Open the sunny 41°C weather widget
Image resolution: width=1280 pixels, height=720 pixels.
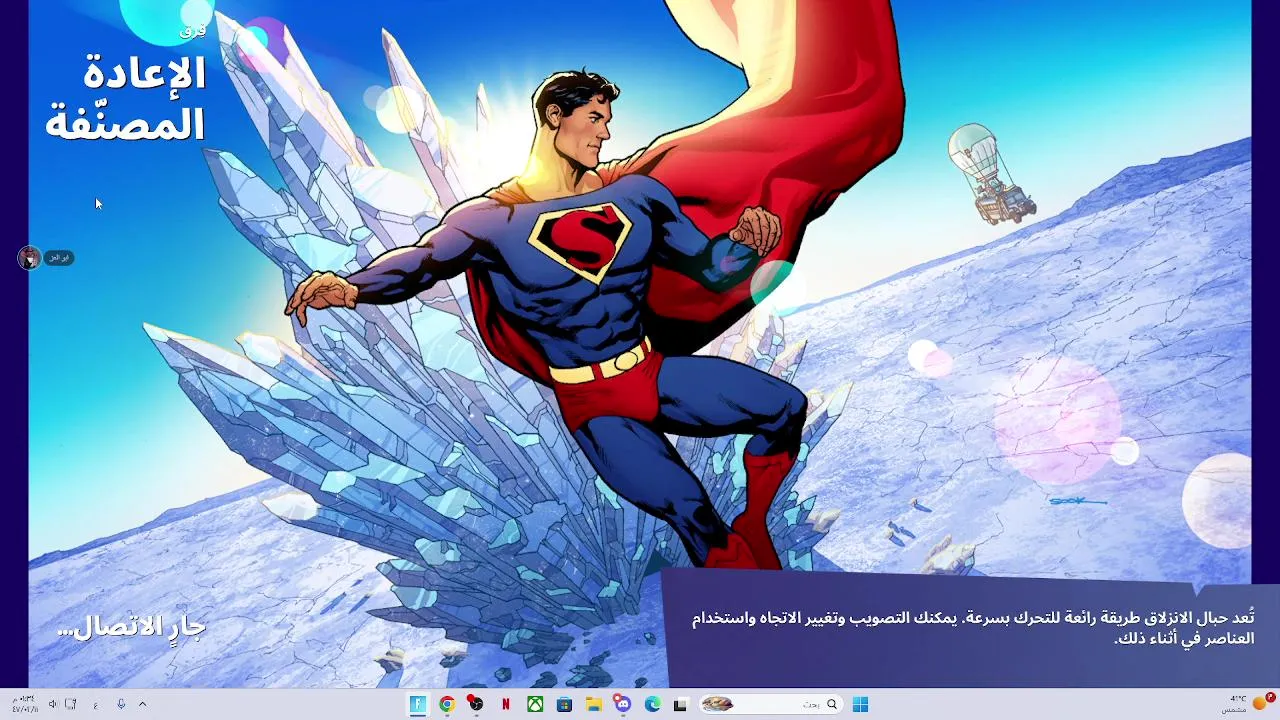tap(1247, 704)
